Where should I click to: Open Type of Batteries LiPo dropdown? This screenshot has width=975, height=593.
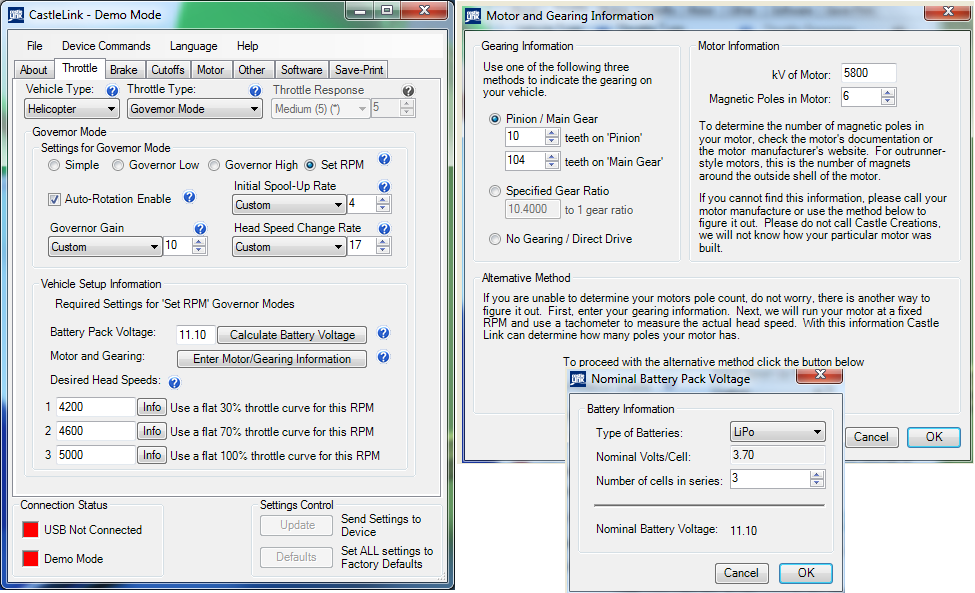777,431
